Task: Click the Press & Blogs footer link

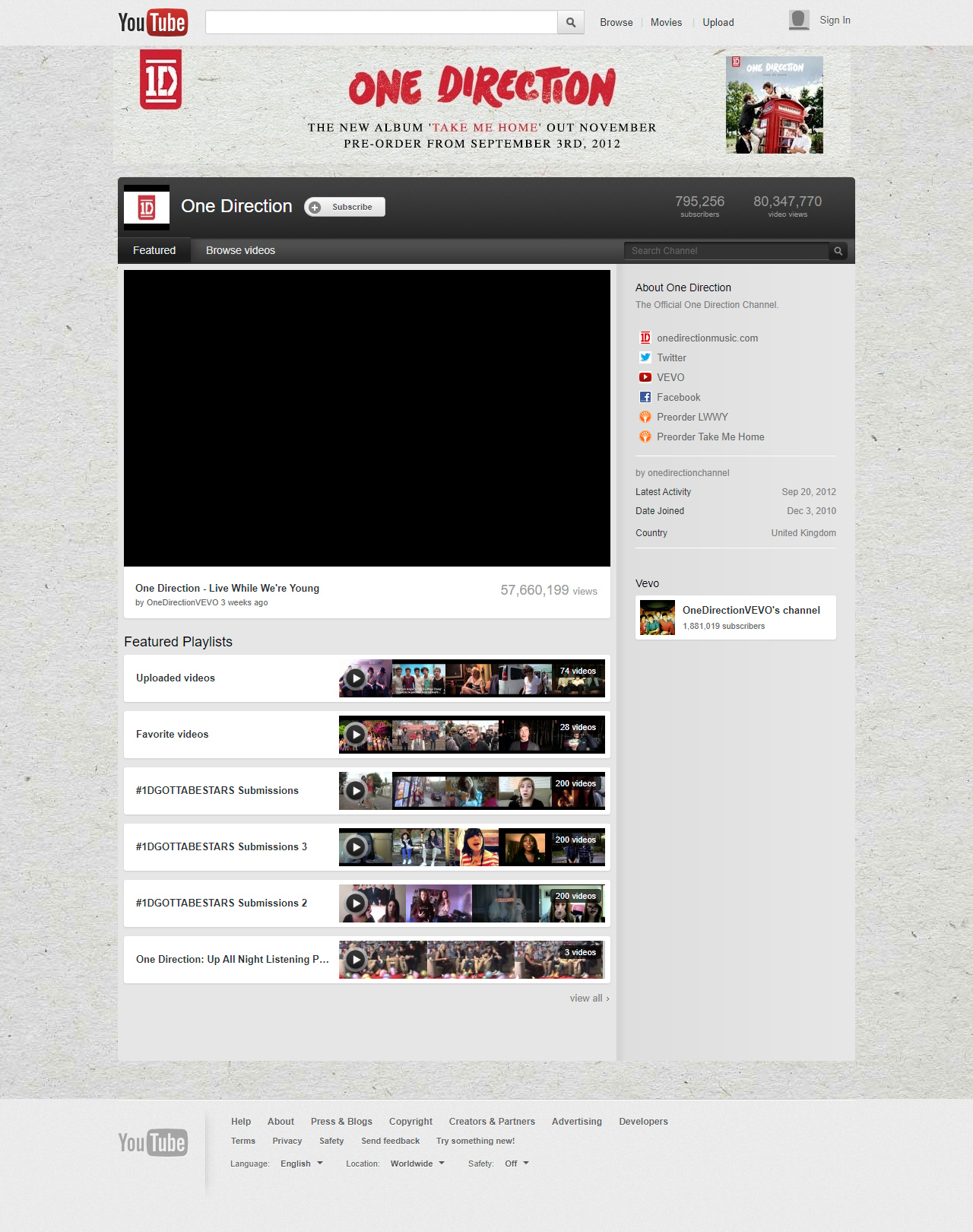Action: point(341,1122)
